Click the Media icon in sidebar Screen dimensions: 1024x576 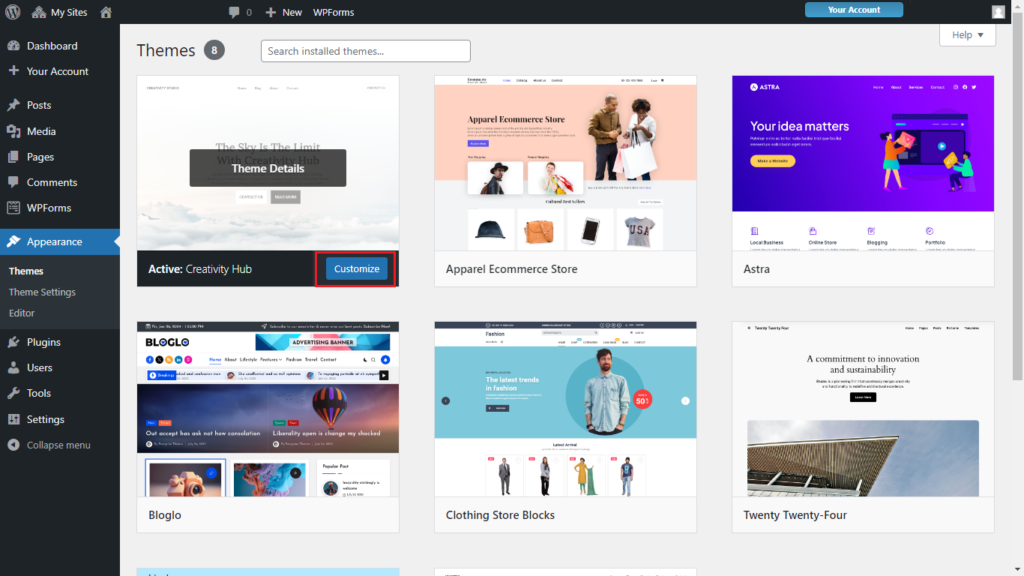[x=13, y=131]
